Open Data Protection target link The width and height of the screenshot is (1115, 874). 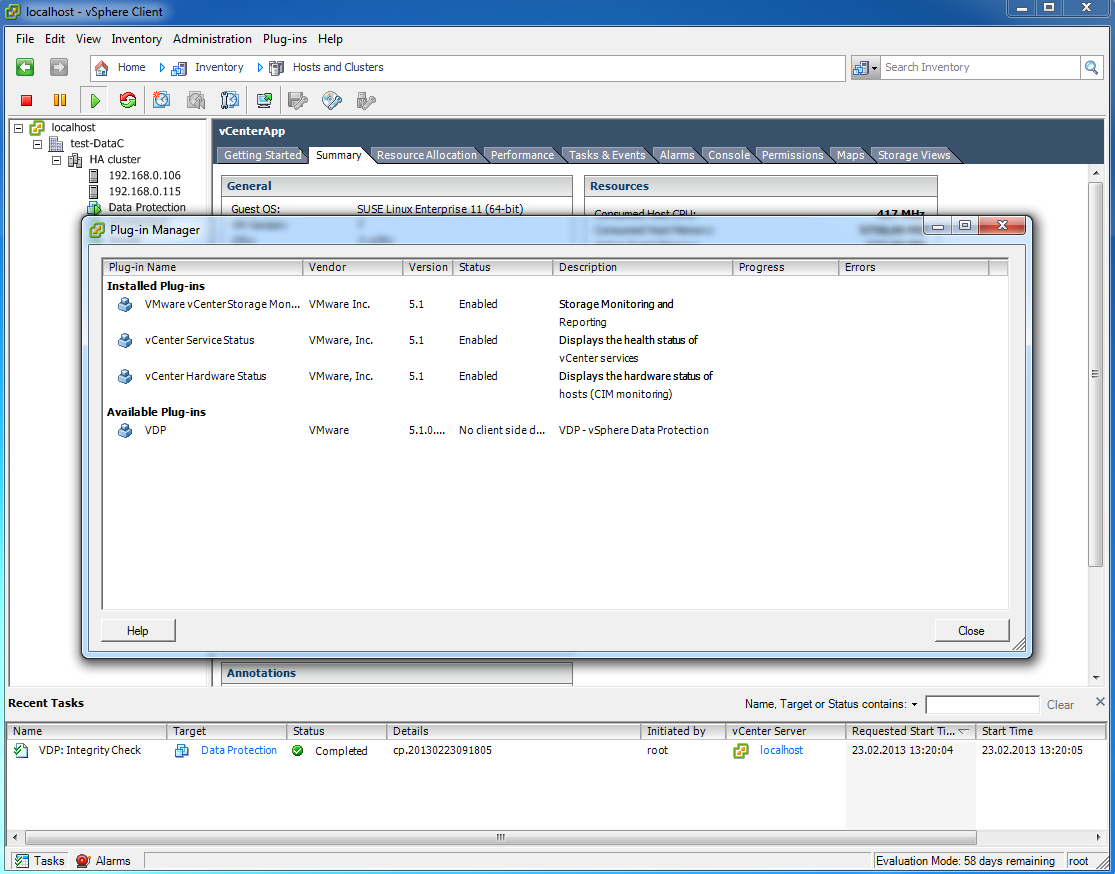(x=239, y=750)
